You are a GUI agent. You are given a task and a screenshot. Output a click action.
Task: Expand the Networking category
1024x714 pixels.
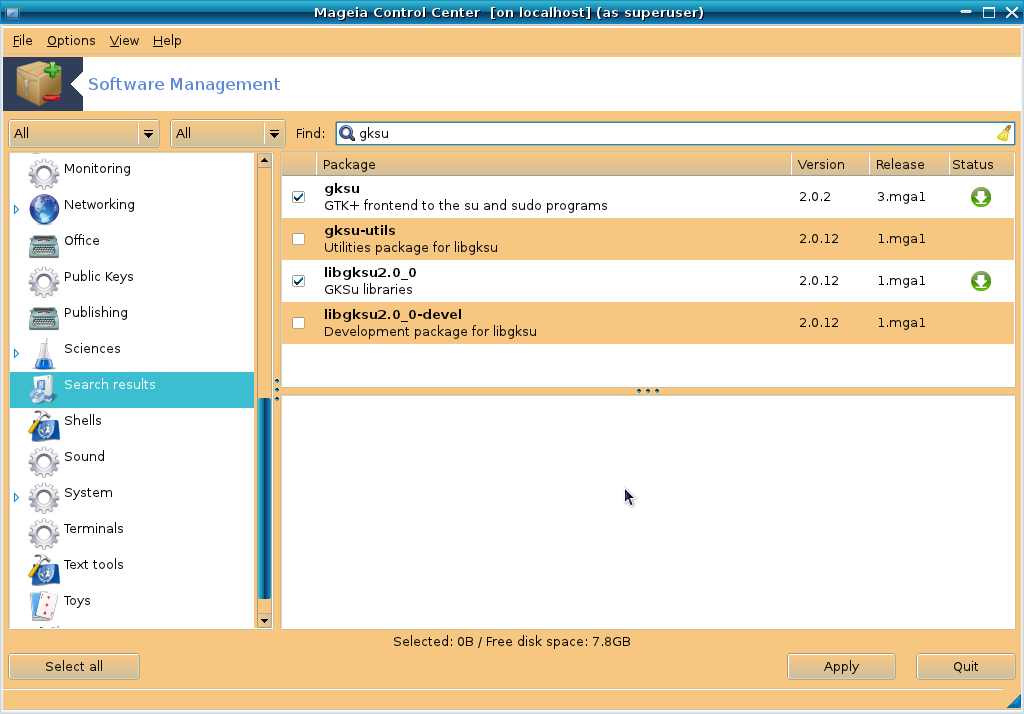[x=16, y=209]
